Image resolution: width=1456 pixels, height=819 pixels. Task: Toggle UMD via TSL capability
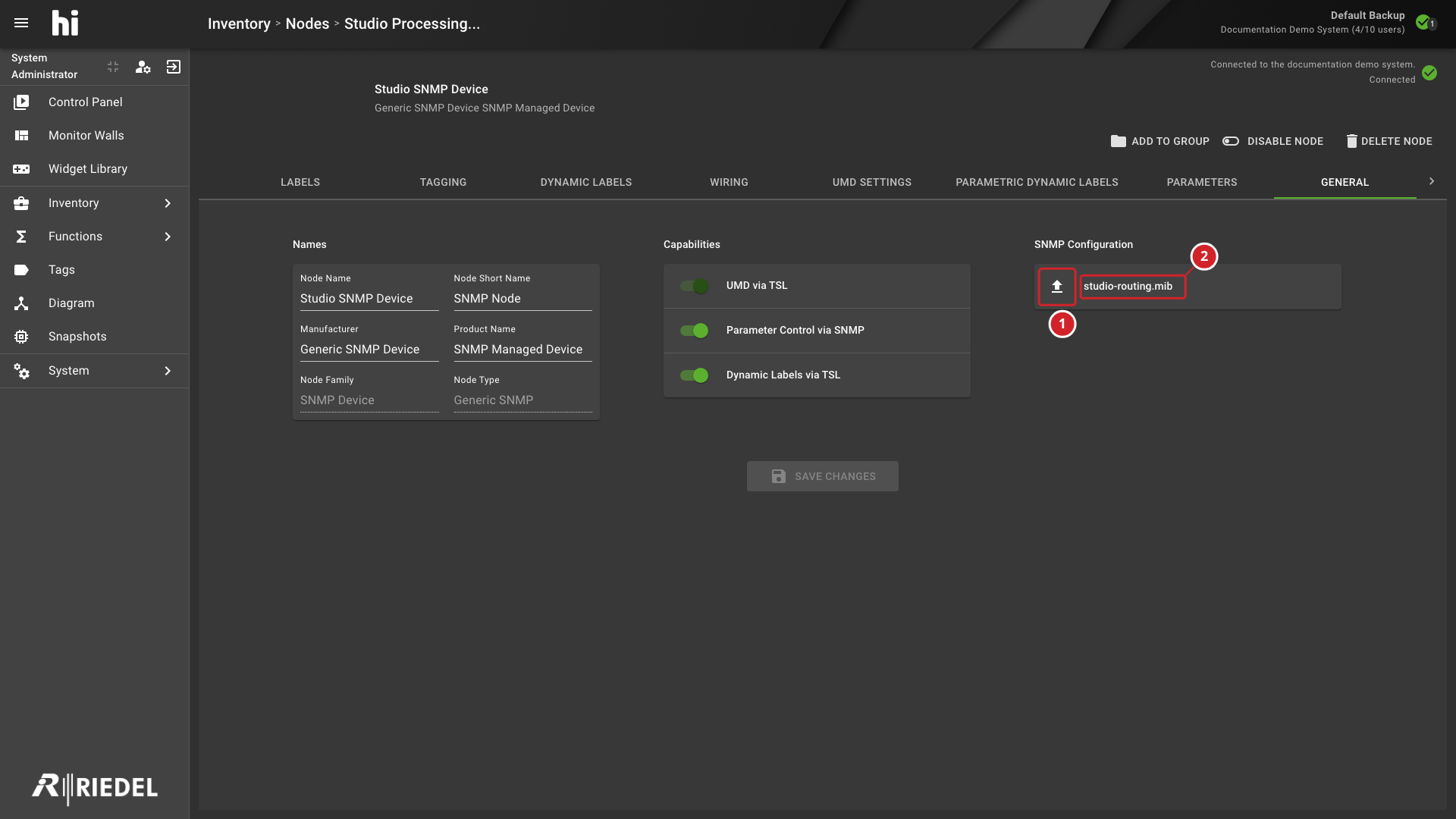coord(694,286)
